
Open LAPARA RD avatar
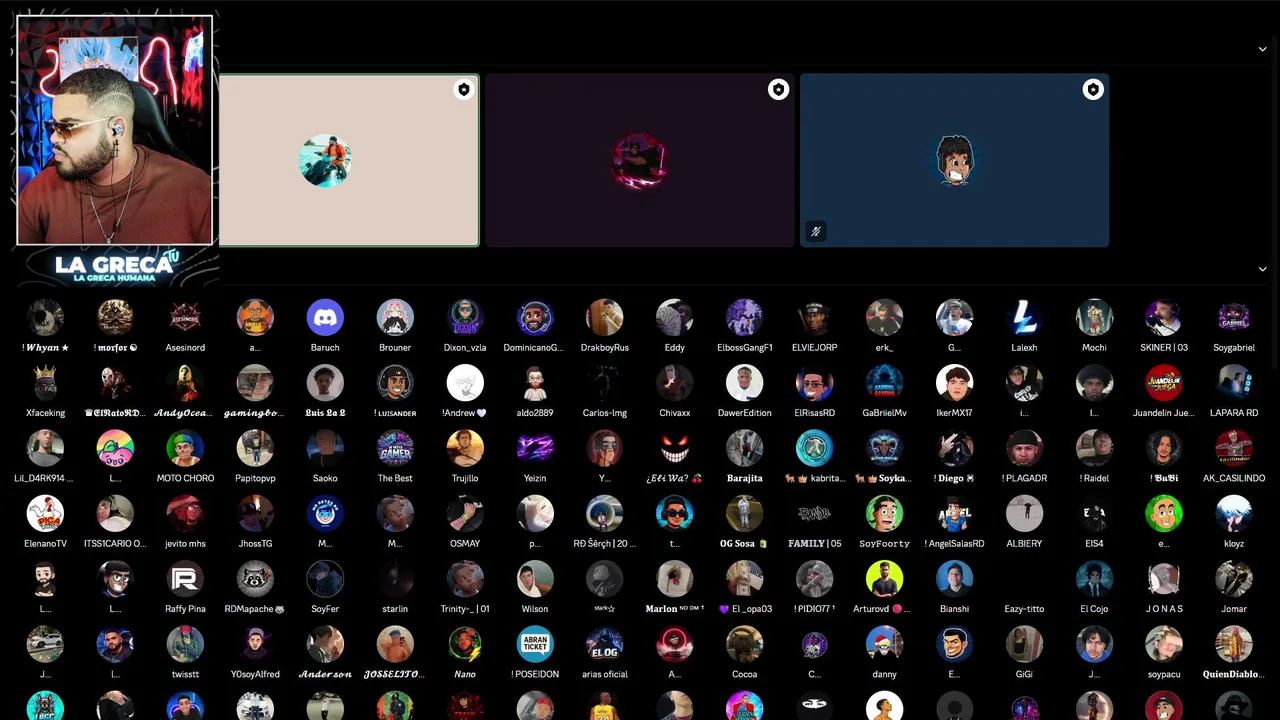(x=1234, y=383)
